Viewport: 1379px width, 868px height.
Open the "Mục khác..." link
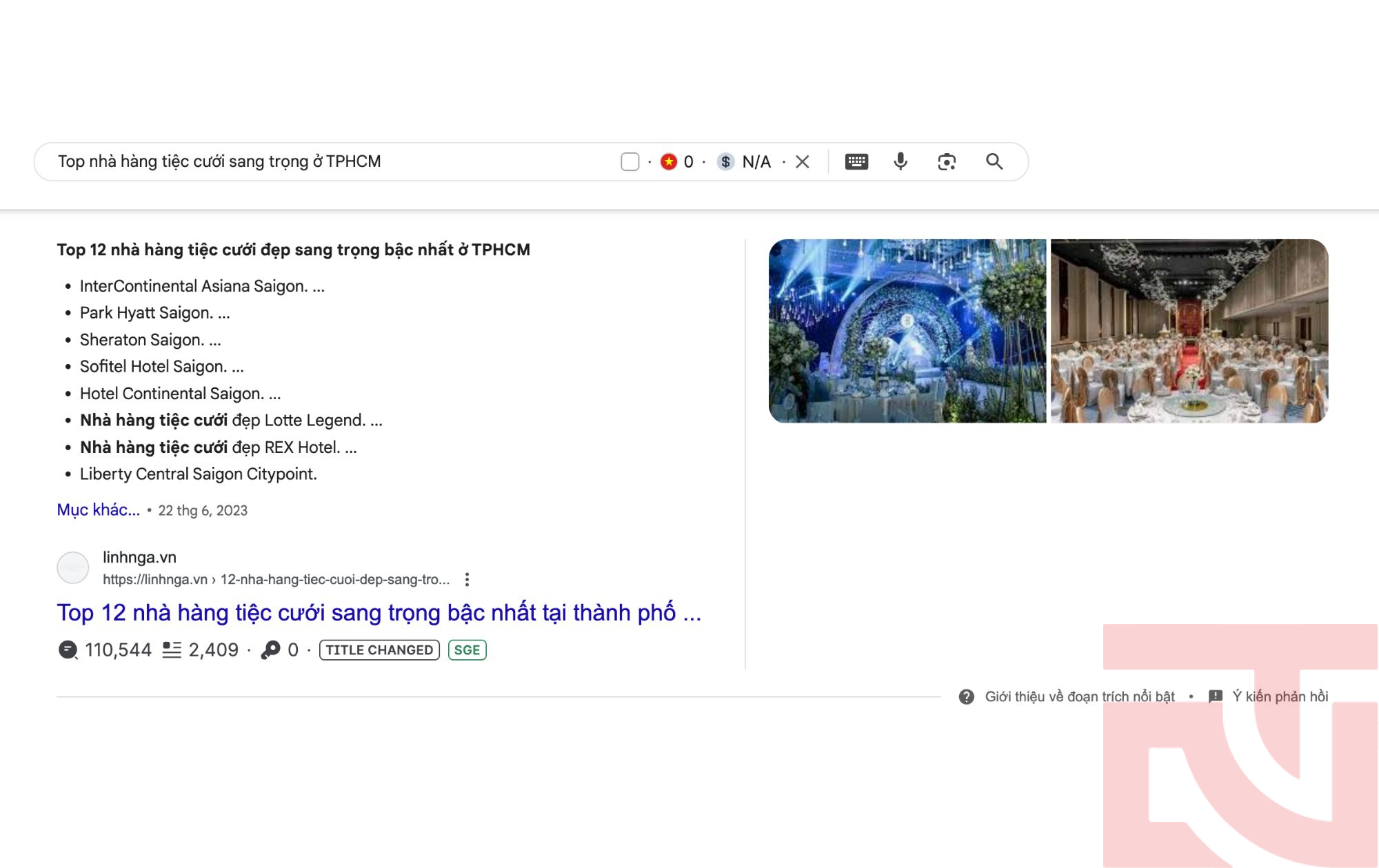[99, 510]
